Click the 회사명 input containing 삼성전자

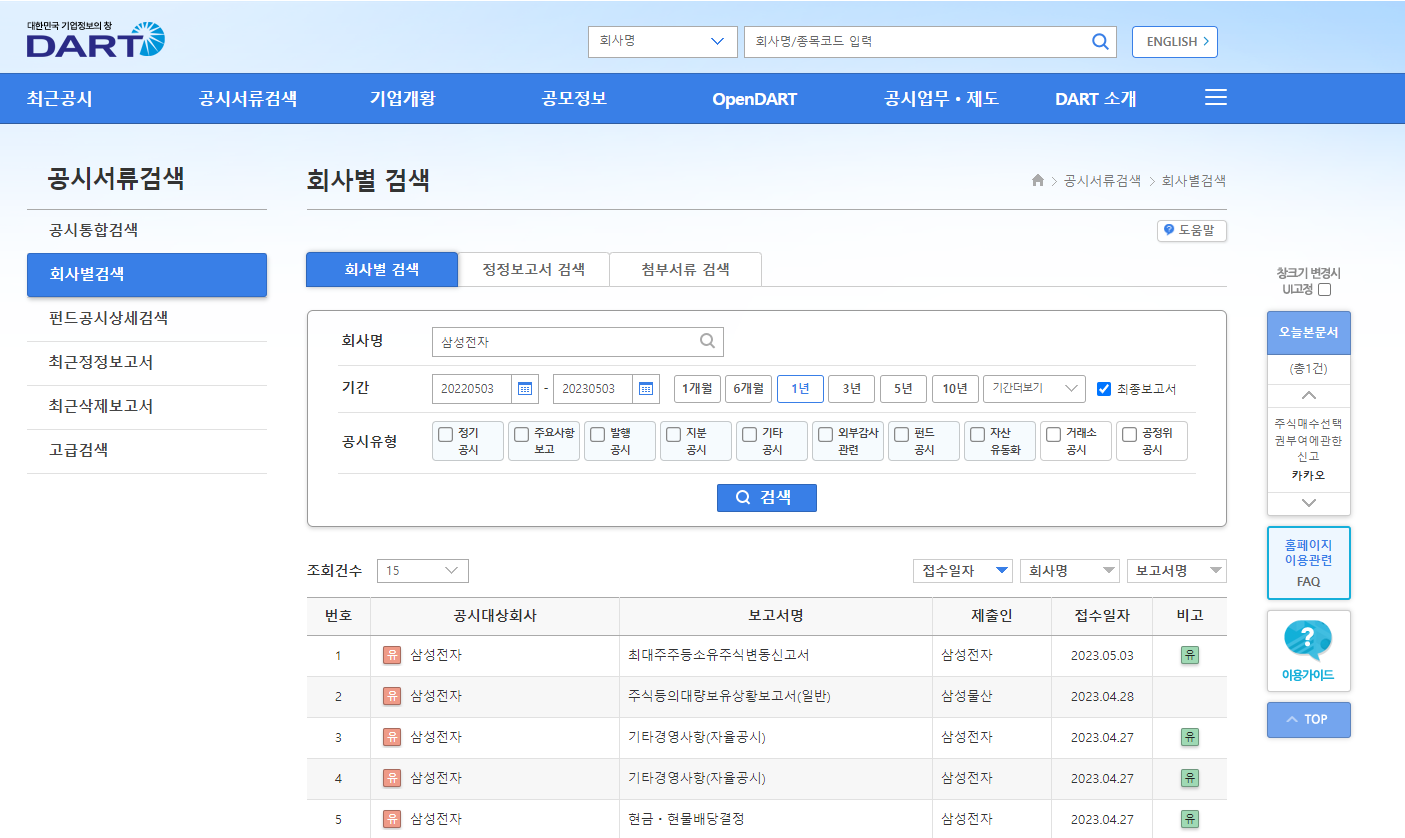click(x=578, y=342)
